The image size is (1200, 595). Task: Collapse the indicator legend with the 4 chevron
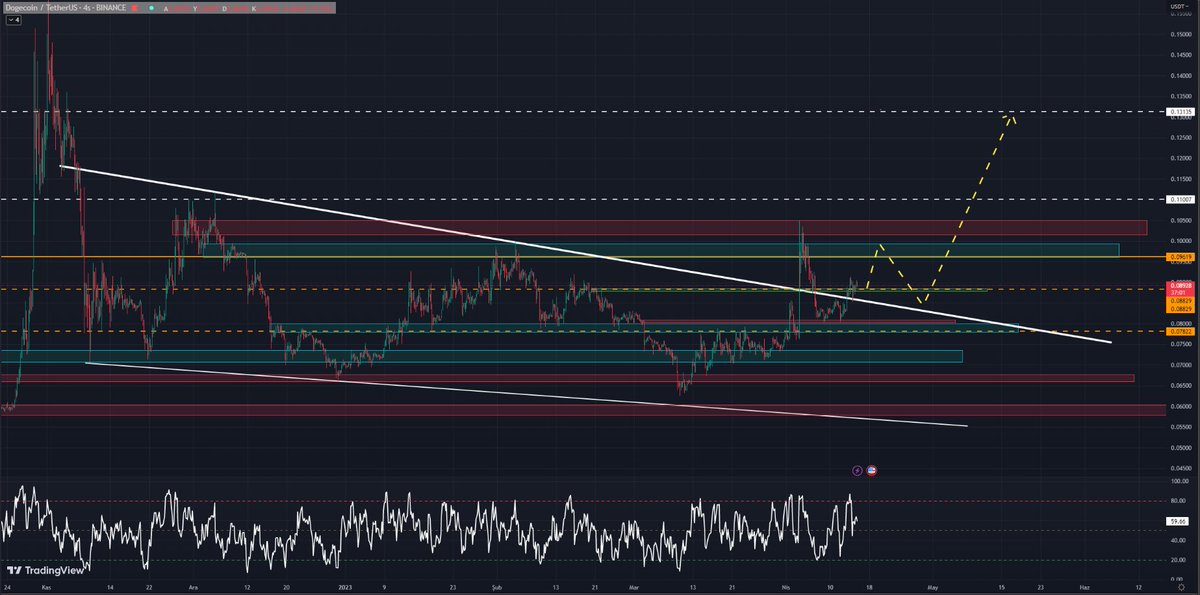point(14,19)
